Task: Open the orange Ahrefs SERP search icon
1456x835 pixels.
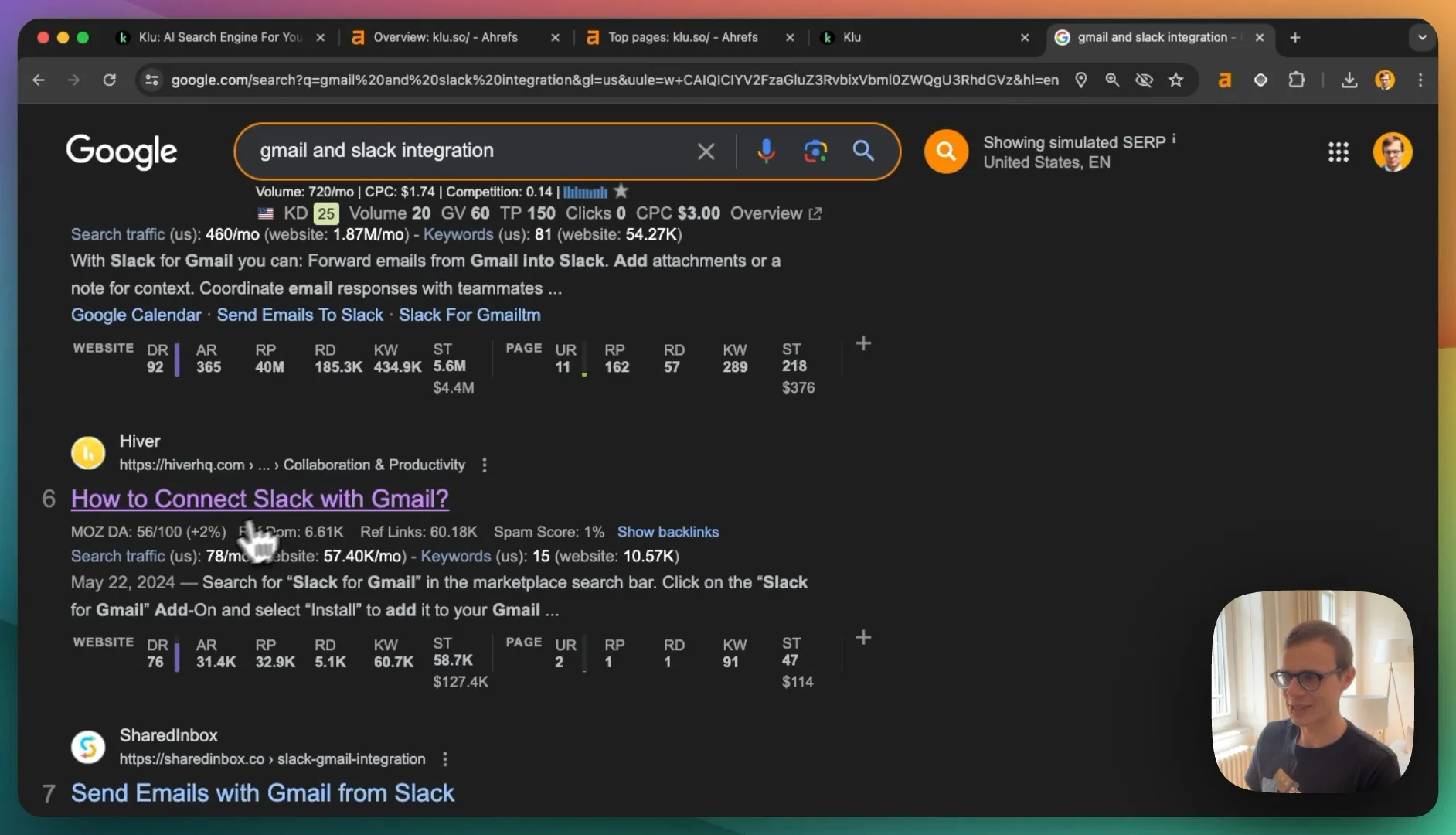Action: tap(946, 152)
